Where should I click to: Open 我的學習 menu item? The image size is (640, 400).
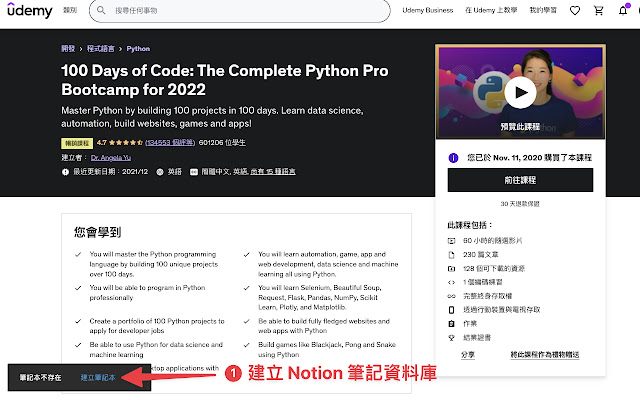[543, 10]
